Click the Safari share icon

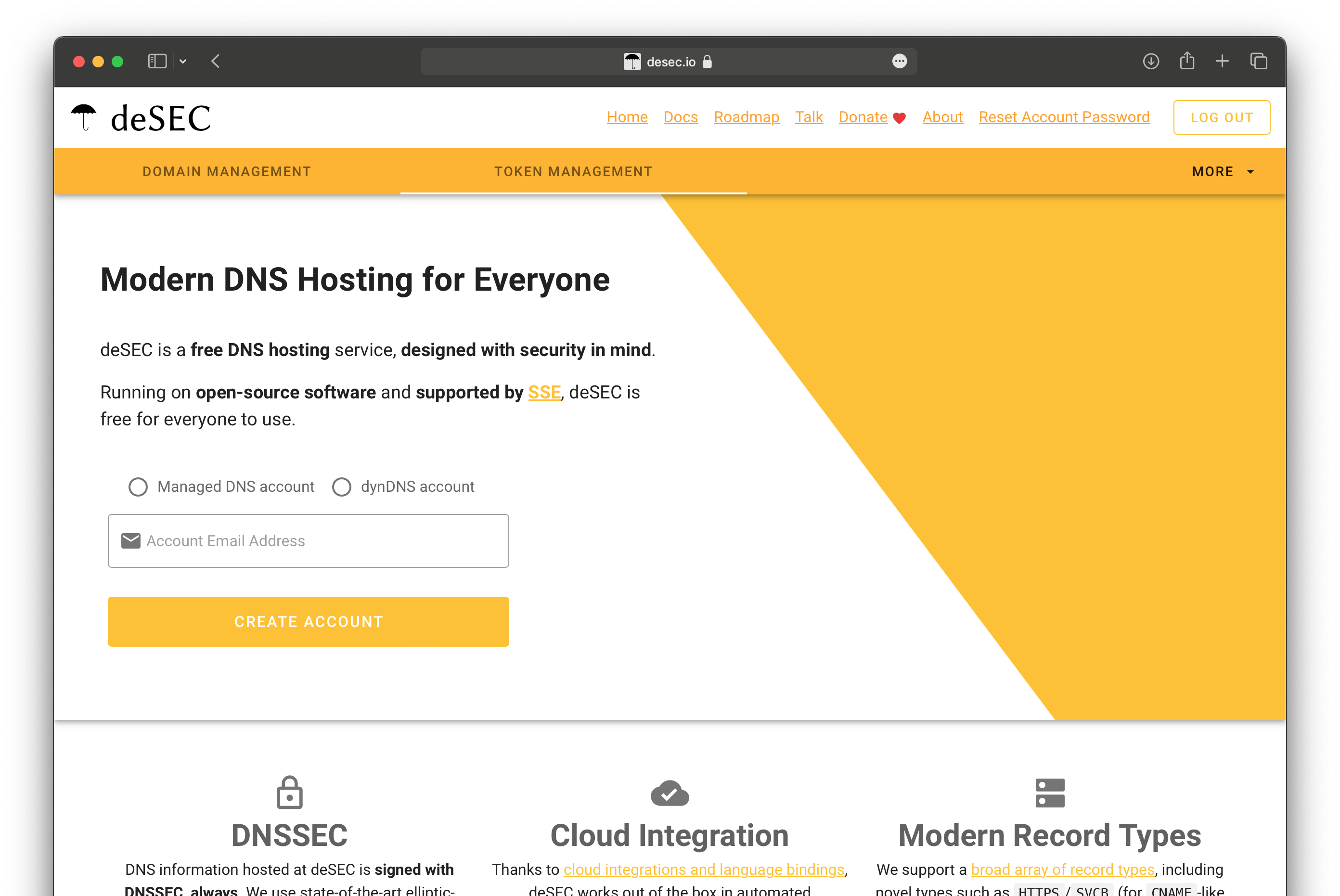[x=1187, y=61]
